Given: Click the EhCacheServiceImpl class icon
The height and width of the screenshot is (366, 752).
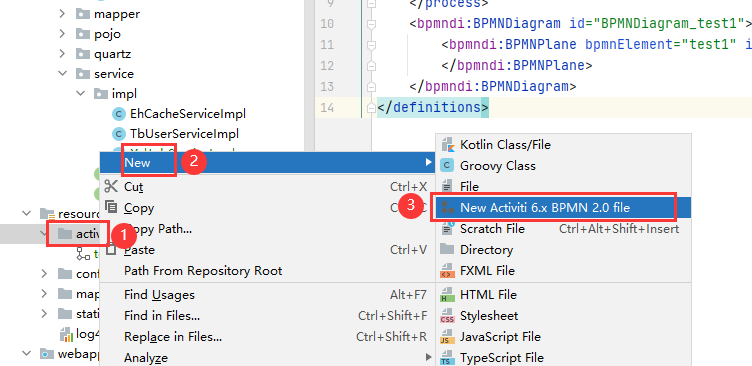Looking at the screenshot, I should coord(118,114).
